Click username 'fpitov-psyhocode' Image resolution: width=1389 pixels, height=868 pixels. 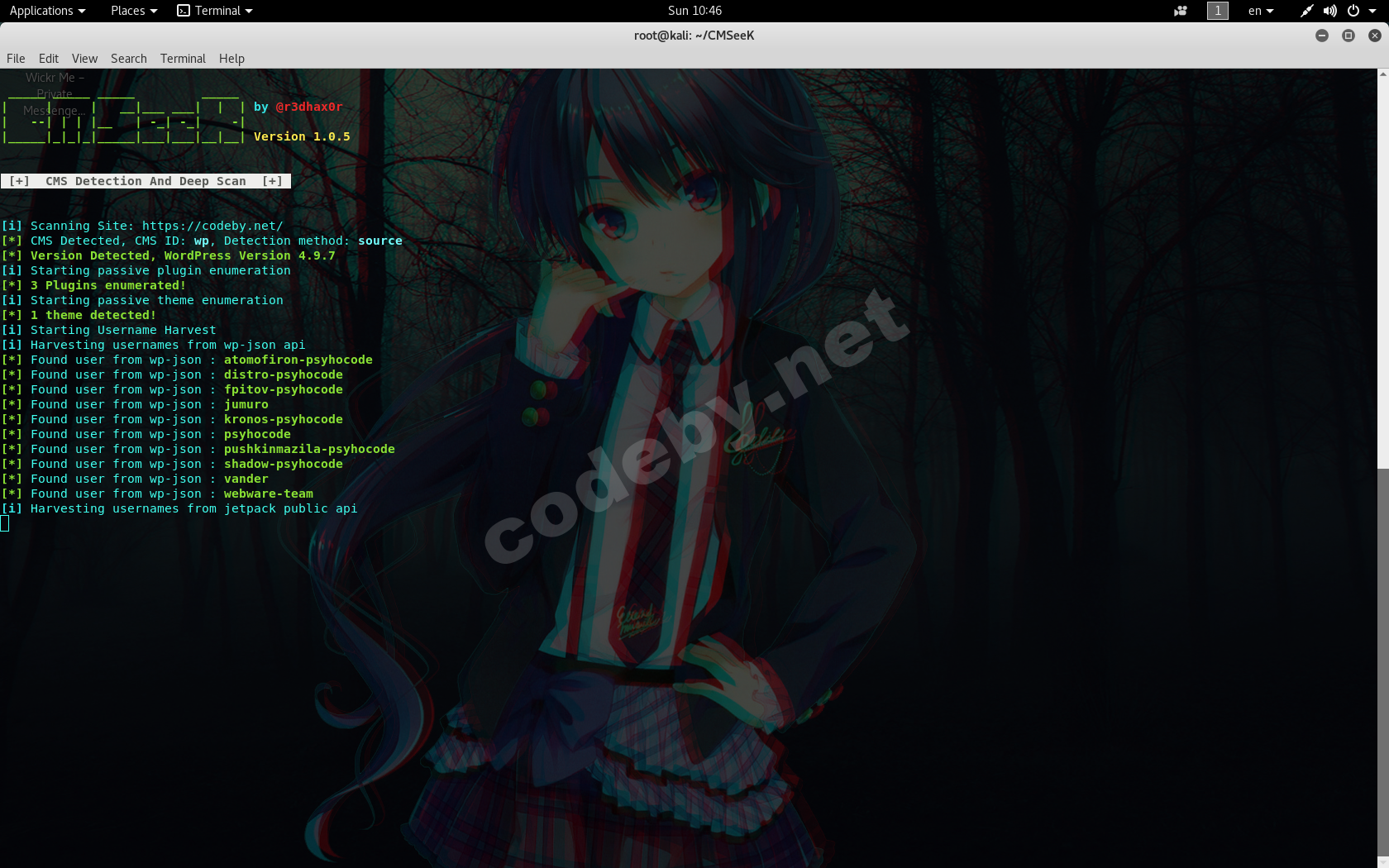(284, 389)
